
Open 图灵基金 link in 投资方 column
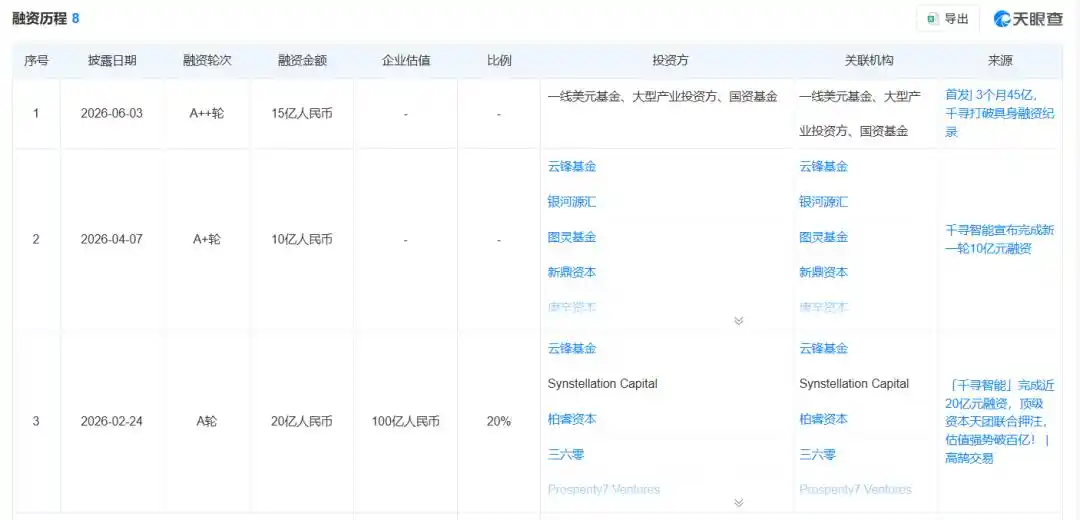tap(572, 238)
